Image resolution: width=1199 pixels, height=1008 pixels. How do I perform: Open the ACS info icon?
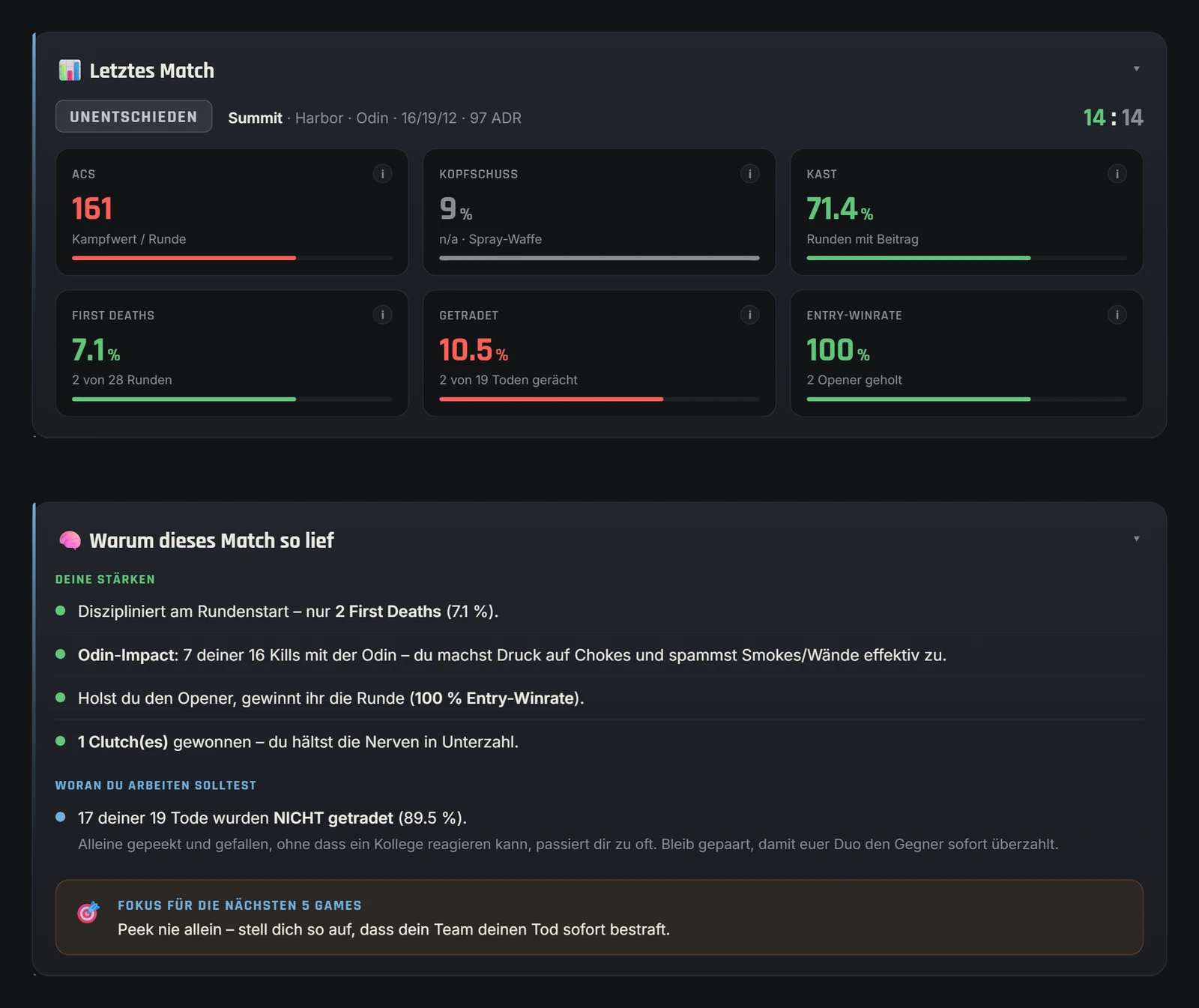[x=382, y=174]
